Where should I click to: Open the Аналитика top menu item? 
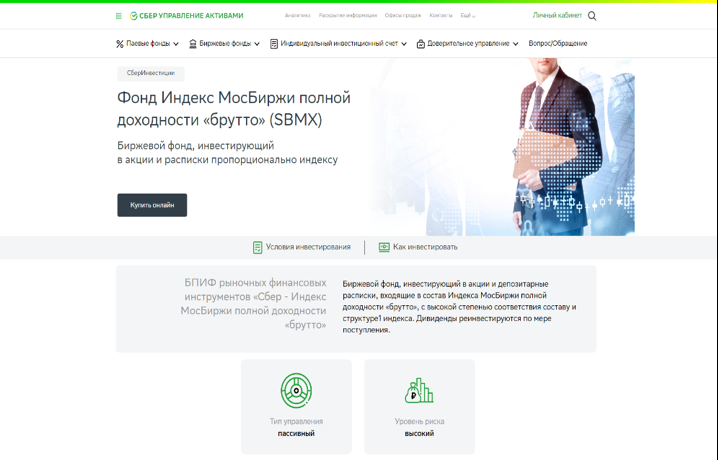[x=298, y=16]
